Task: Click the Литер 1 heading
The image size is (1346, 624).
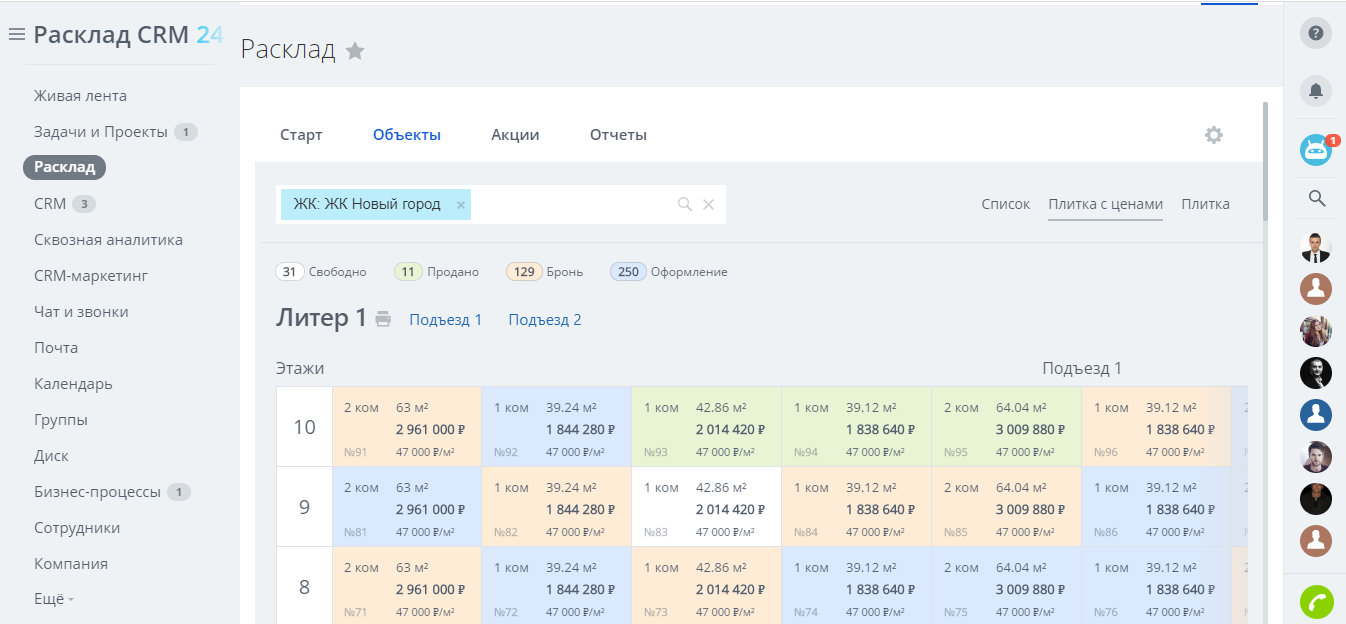Action: click(x=321, y=319)
